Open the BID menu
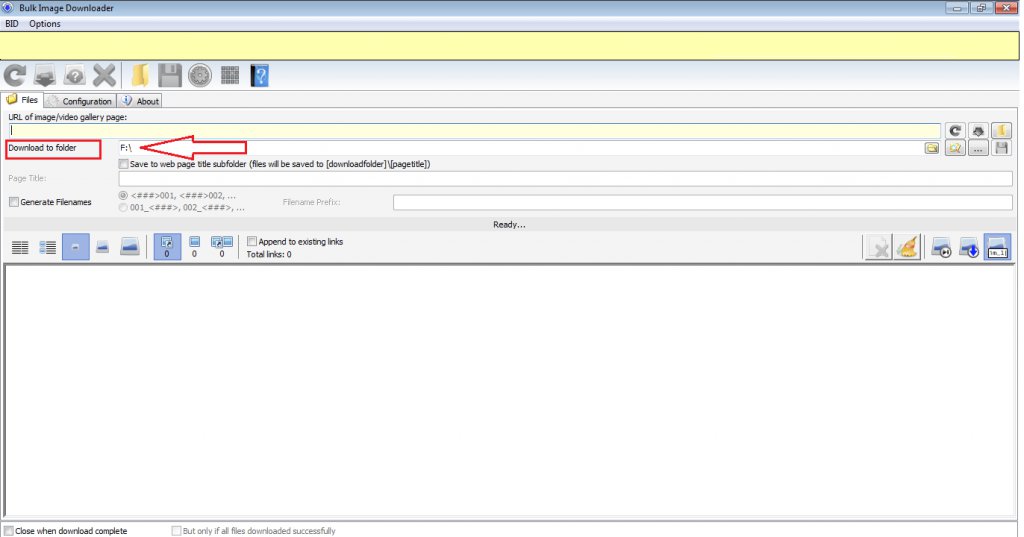Viewport: 1024px width, 537px height. pyautogui.click(x=12, y=24)
